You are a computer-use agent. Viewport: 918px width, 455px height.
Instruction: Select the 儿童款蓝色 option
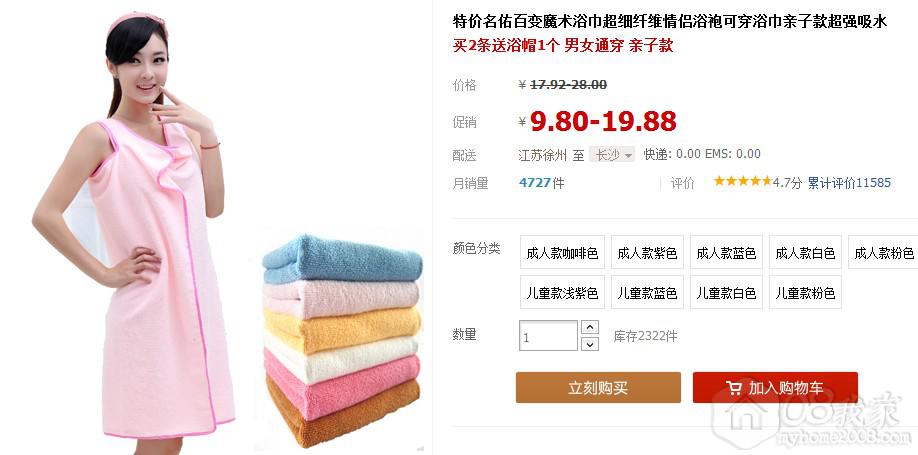pyautogui.click(x=647, y=292)
